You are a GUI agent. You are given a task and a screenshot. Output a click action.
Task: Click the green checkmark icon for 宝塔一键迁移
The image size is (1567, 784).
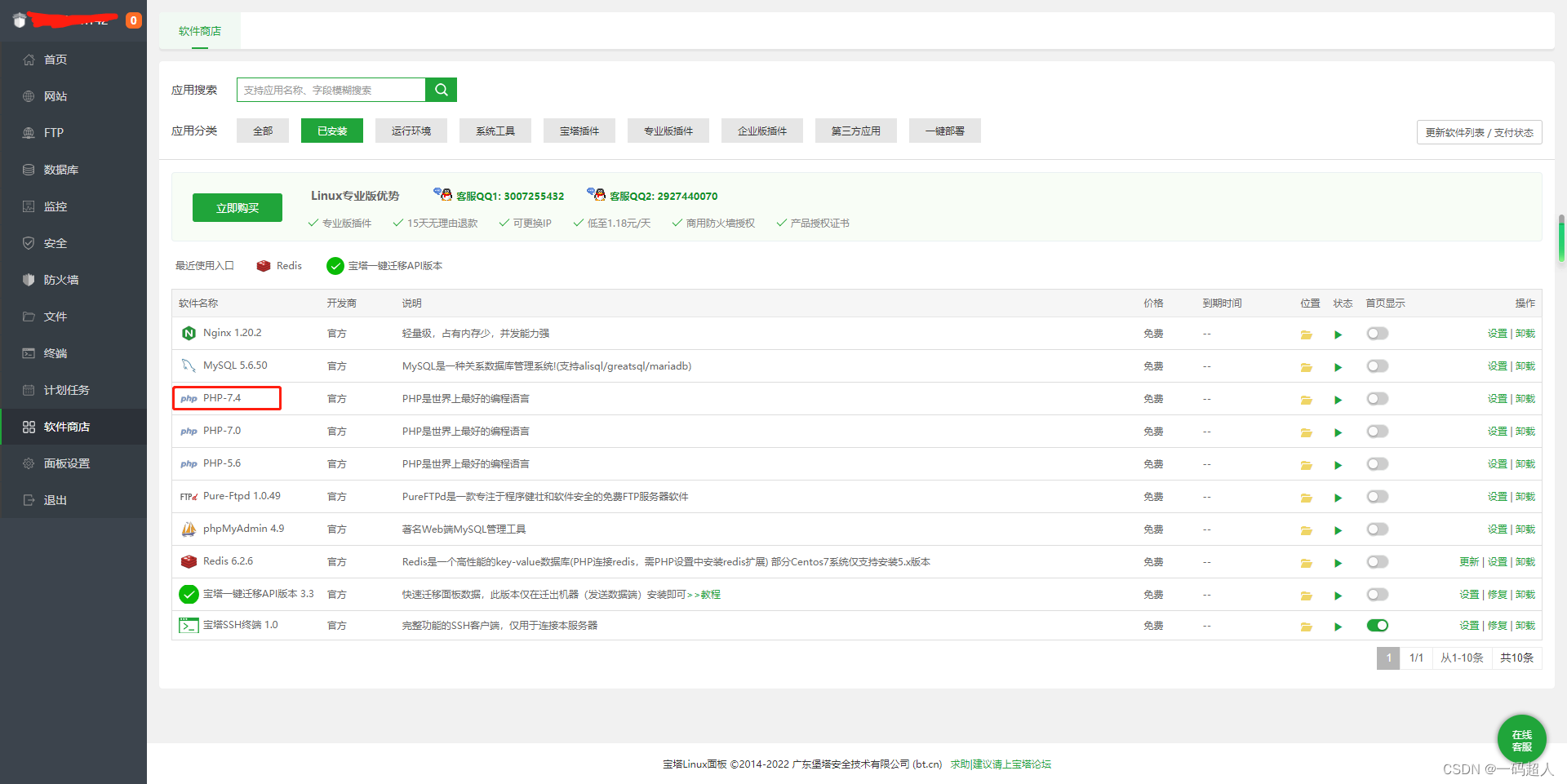(x=189, y=594)
